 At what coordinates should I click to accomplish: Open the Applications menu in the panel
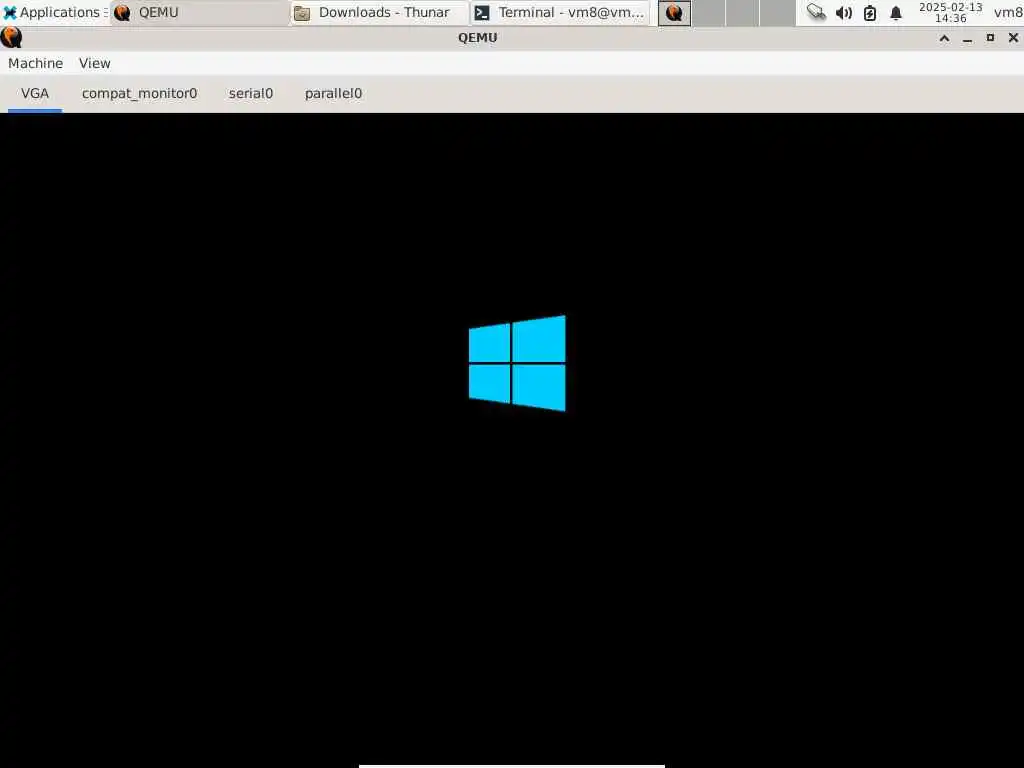point(55,12)
